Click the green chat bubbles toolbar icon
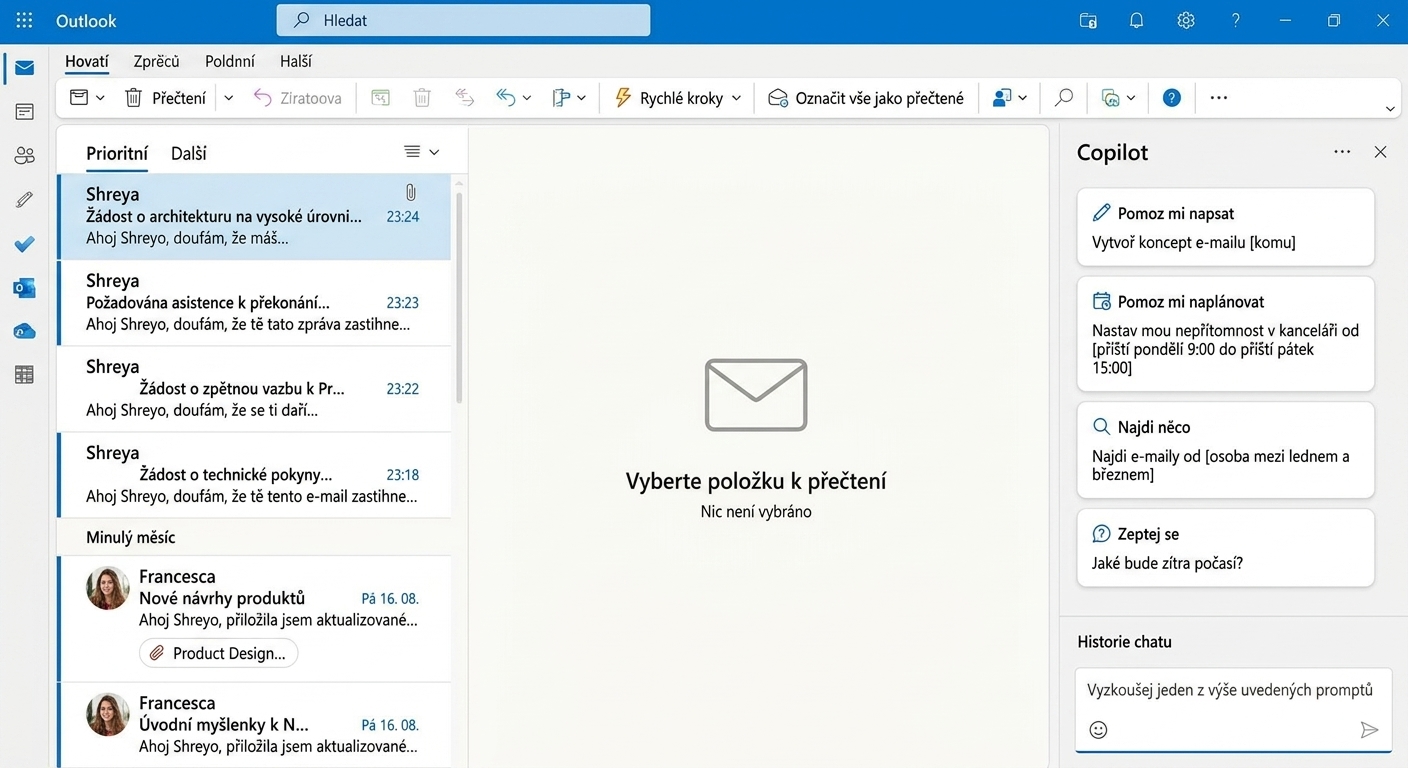Viewport: 1408px width, 768px height. (x=1110, y=97)
